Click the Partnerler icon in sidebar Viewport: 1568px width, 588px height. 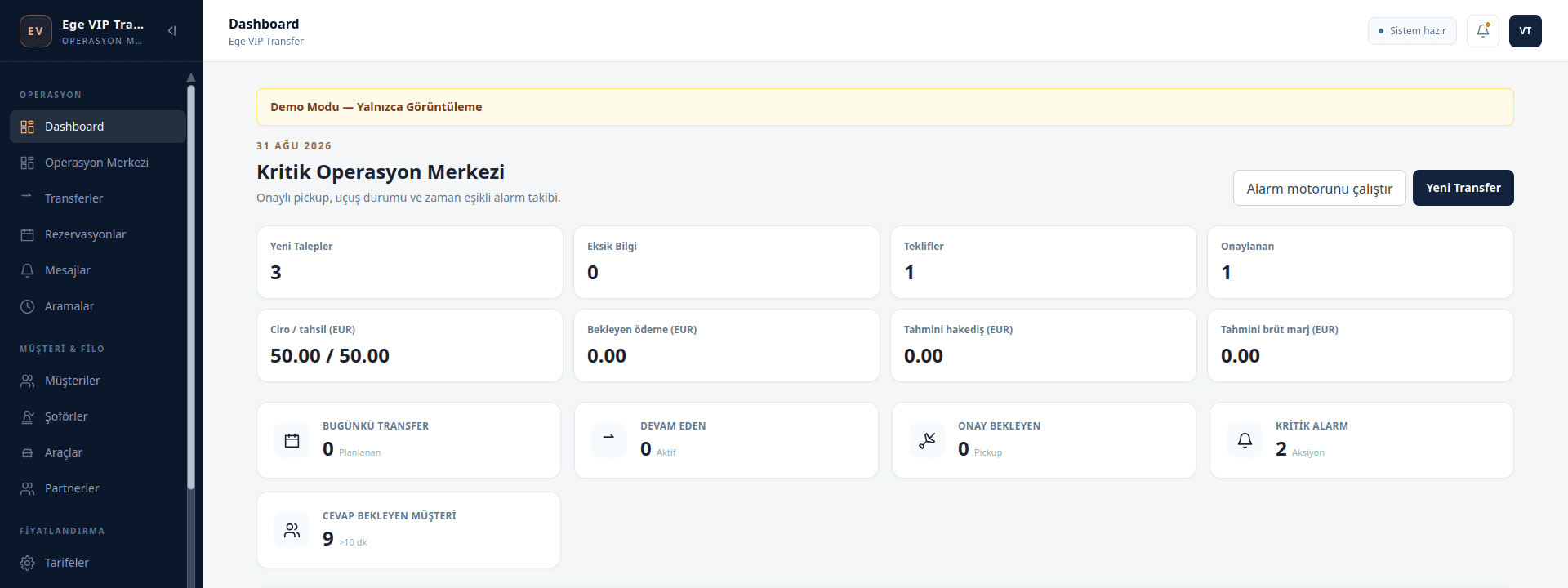(x=27, y=488)
